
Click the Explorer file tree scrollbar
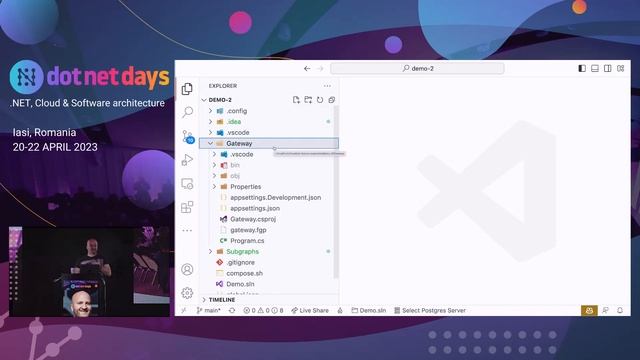[336, 192]
